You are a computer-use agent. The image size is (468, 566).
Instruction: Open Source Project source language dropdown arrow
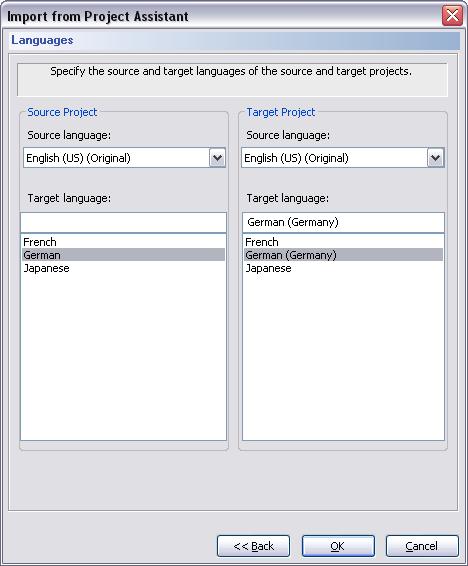217,158
